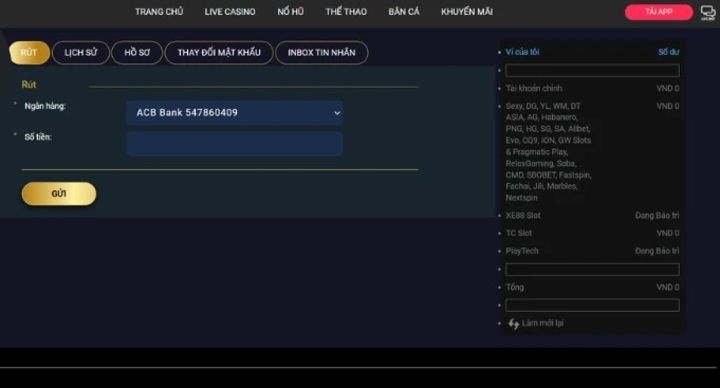Image resolution: width=720 pixels, height=388 pixels.
Task: Focus the Số tiền amount field
Action: (x=235, y=144)
